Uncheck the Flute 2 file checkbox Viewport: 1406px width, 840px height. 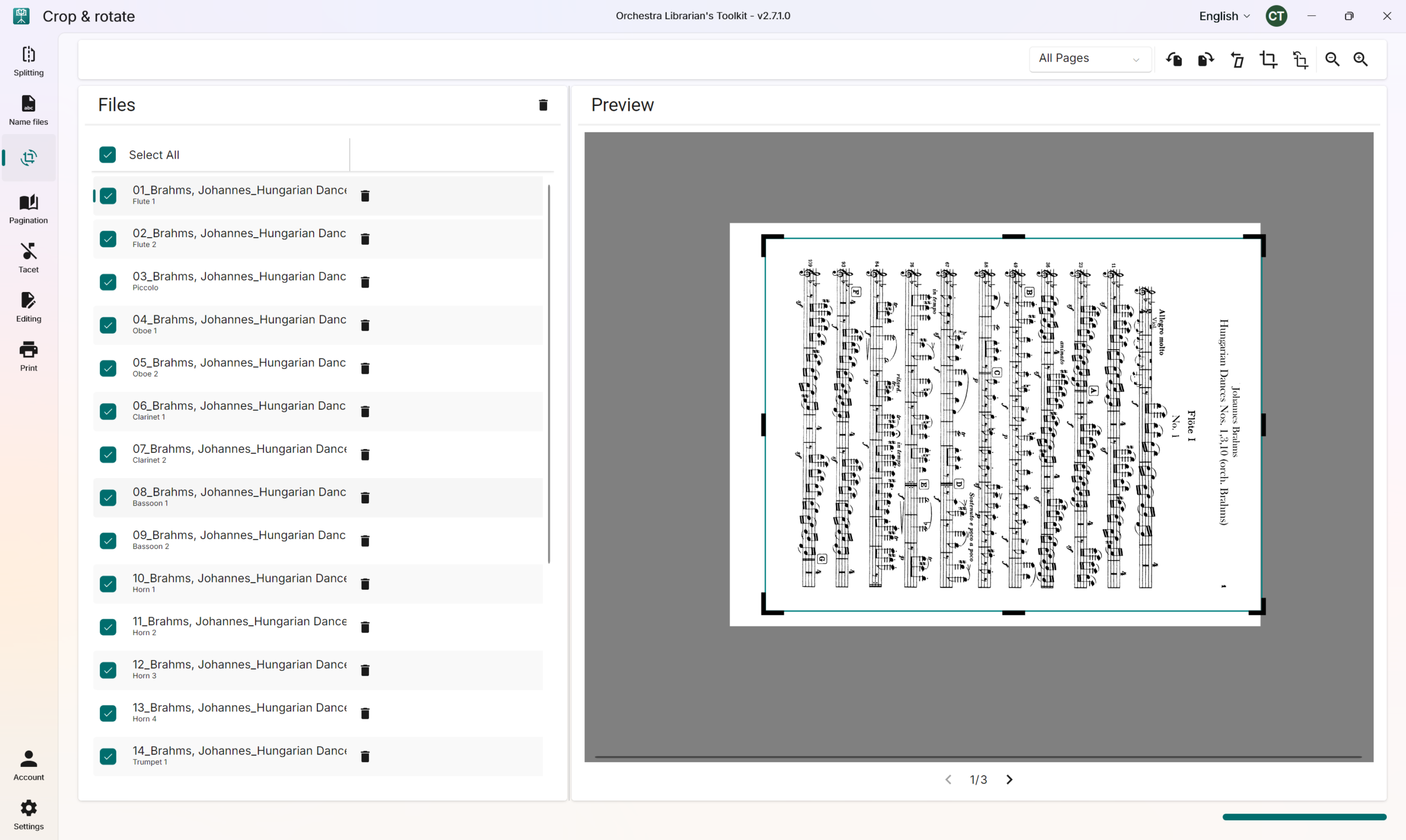pos(108,239)
